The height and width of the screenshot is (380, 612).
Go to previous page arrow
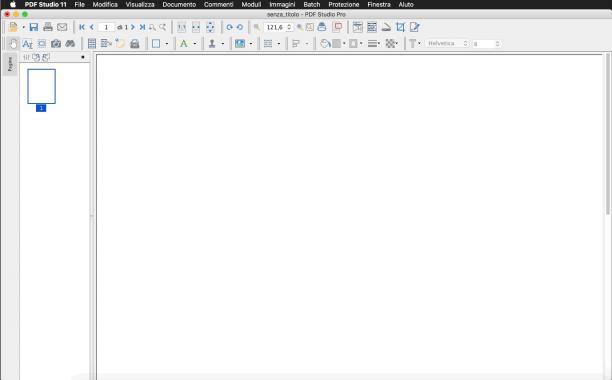[x=92, y=27]
